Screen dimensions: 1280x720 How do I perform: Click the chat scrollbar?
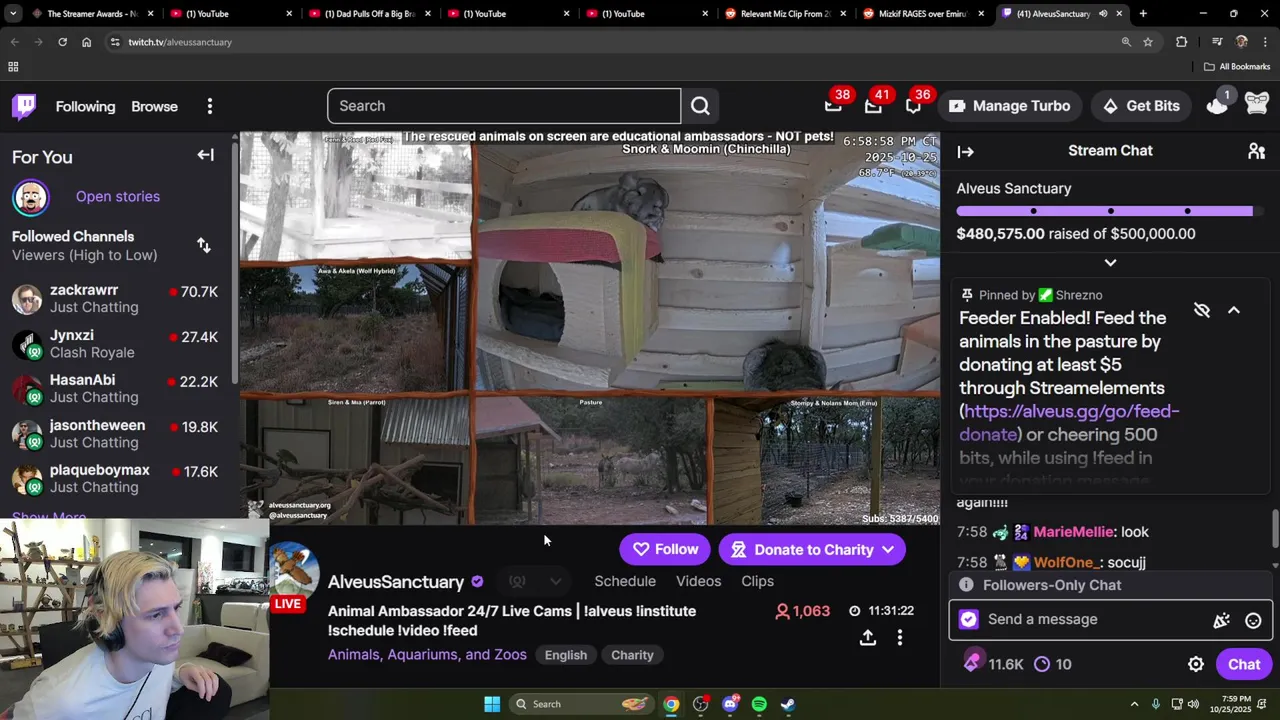(x=1275, y=528)
